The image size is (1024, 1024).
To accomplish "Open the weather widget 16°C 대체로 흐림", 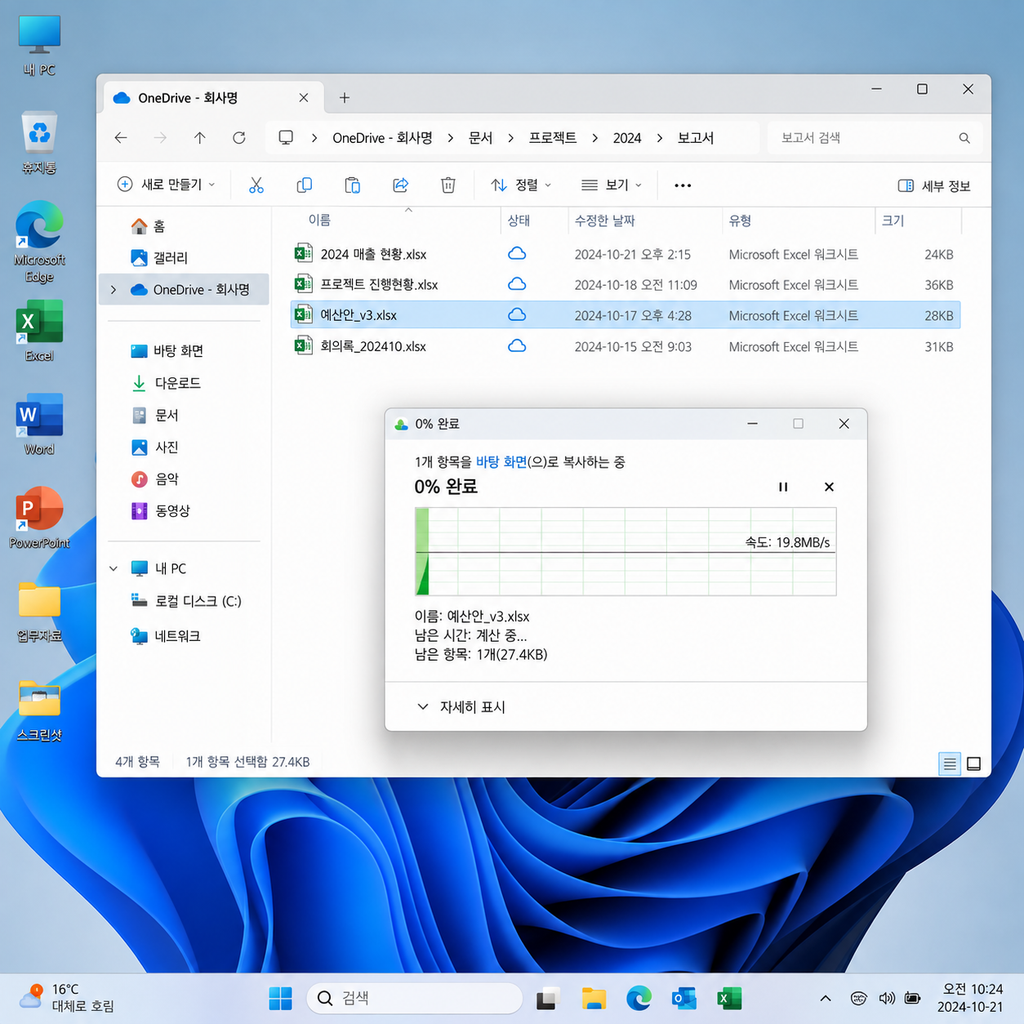I will 67,998.
